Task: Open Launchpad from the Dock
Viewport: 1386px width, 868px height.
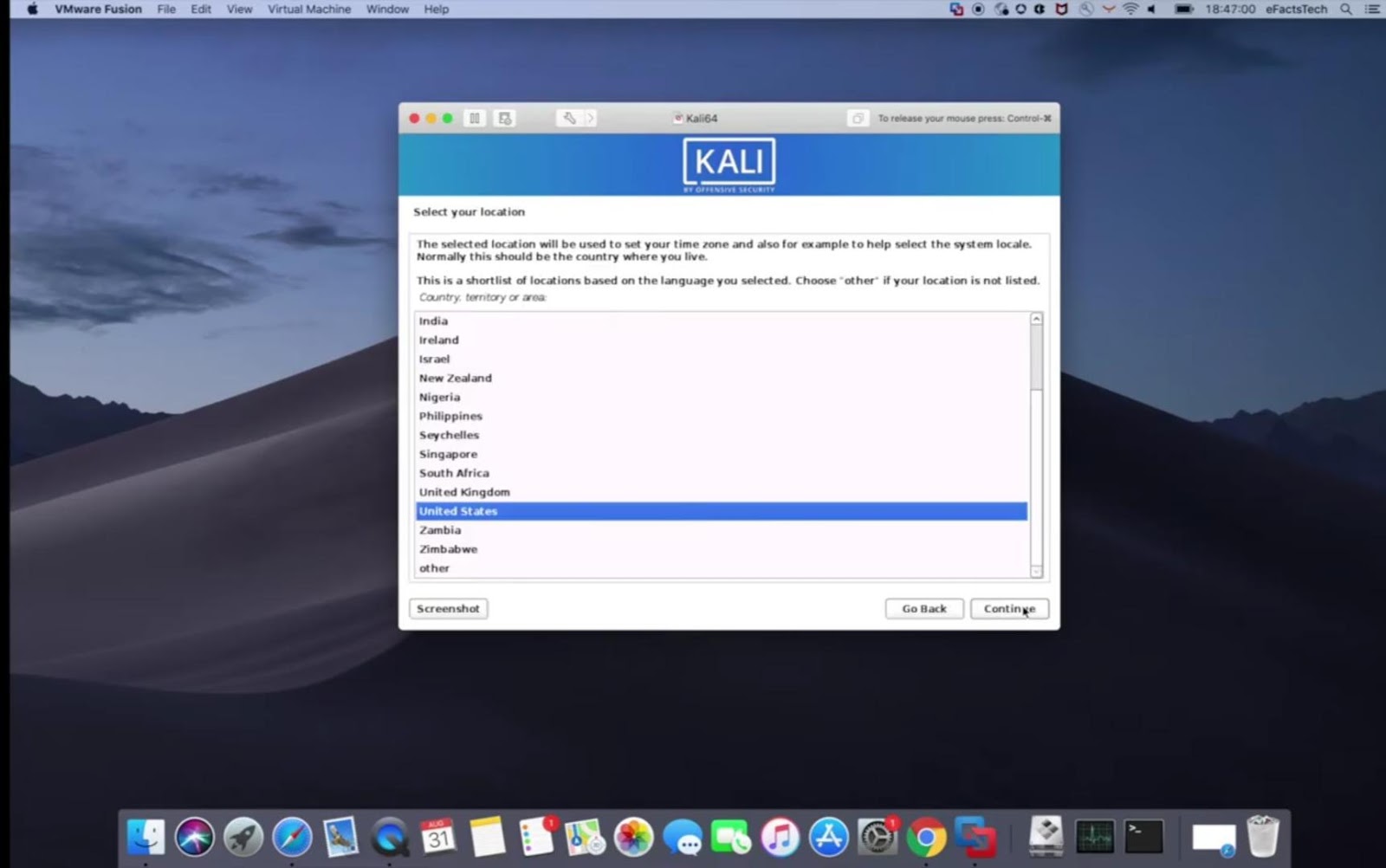Action: (243, 838)
